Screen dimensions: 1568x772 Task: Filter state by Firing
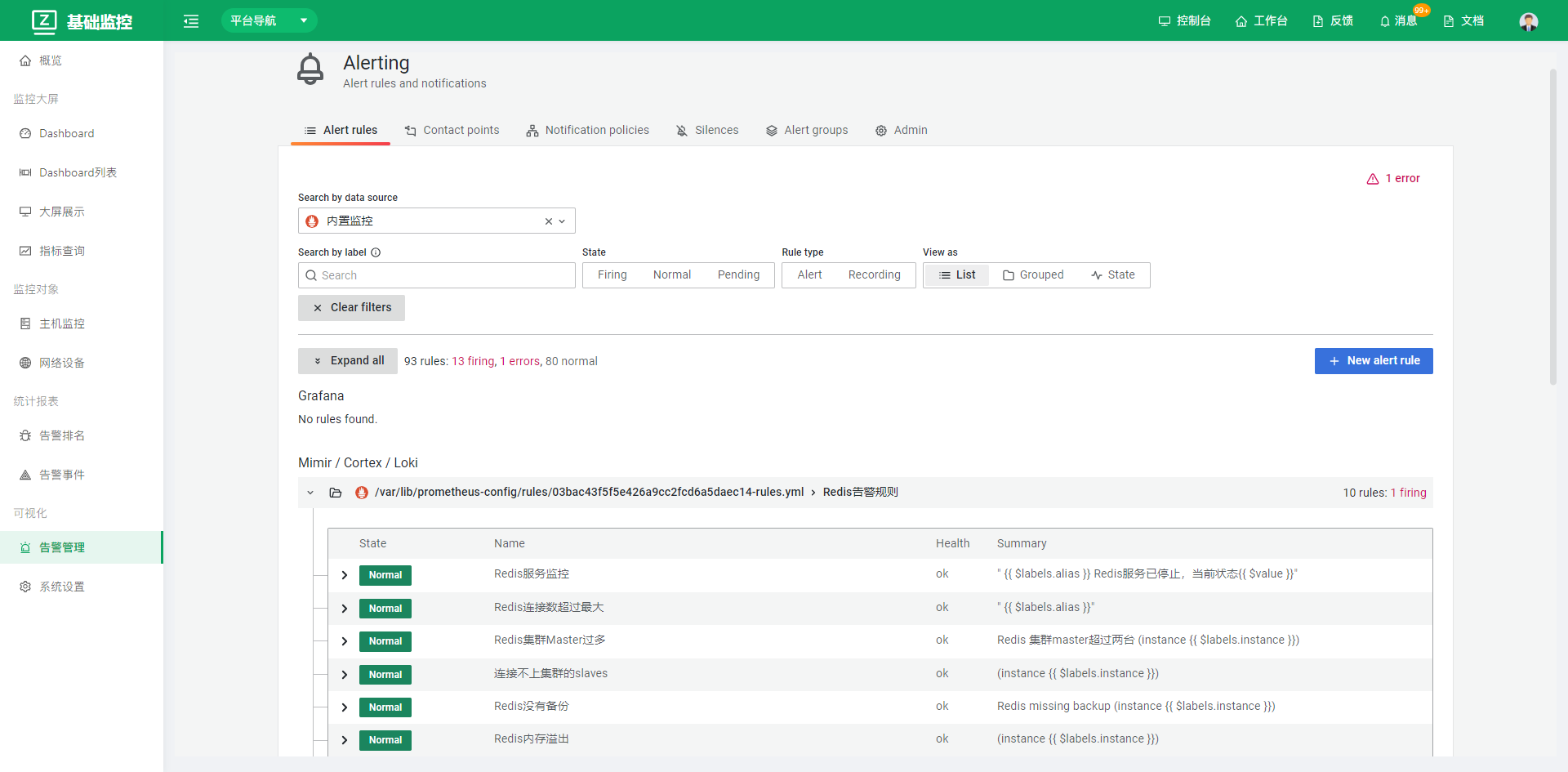612,275
